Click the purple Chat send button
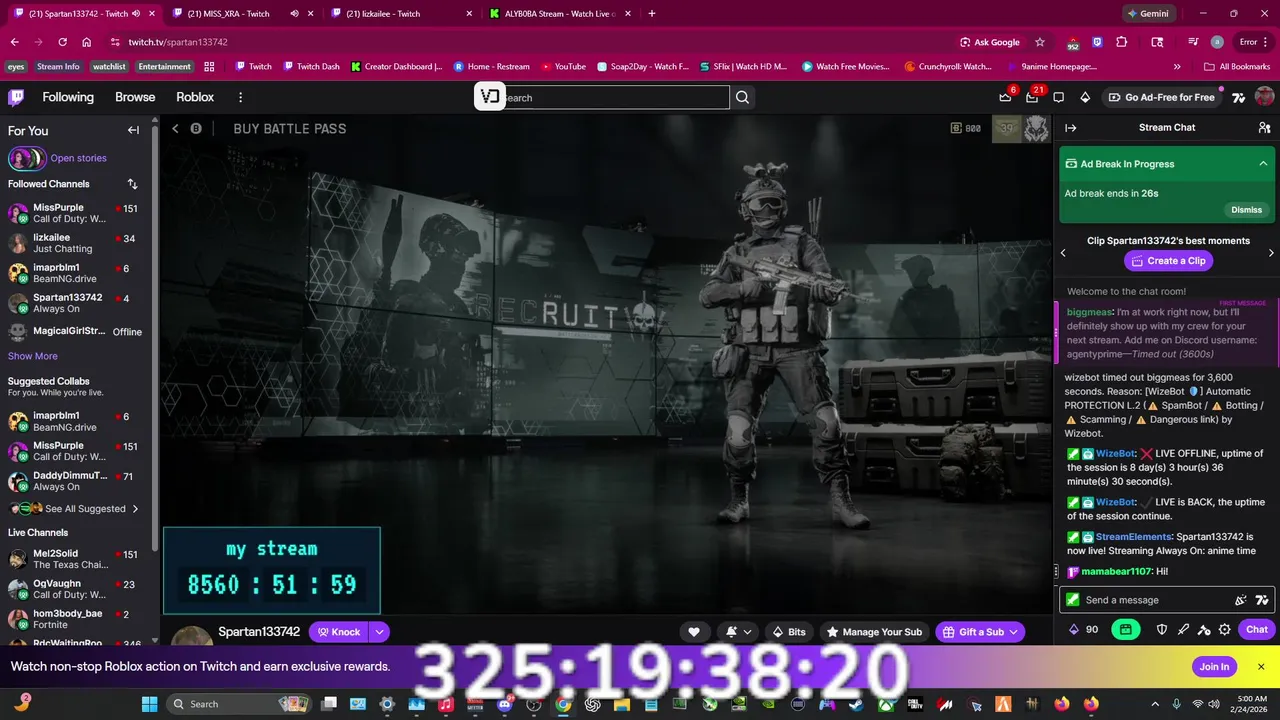 pyautogui.click(x=1257, y=629)
